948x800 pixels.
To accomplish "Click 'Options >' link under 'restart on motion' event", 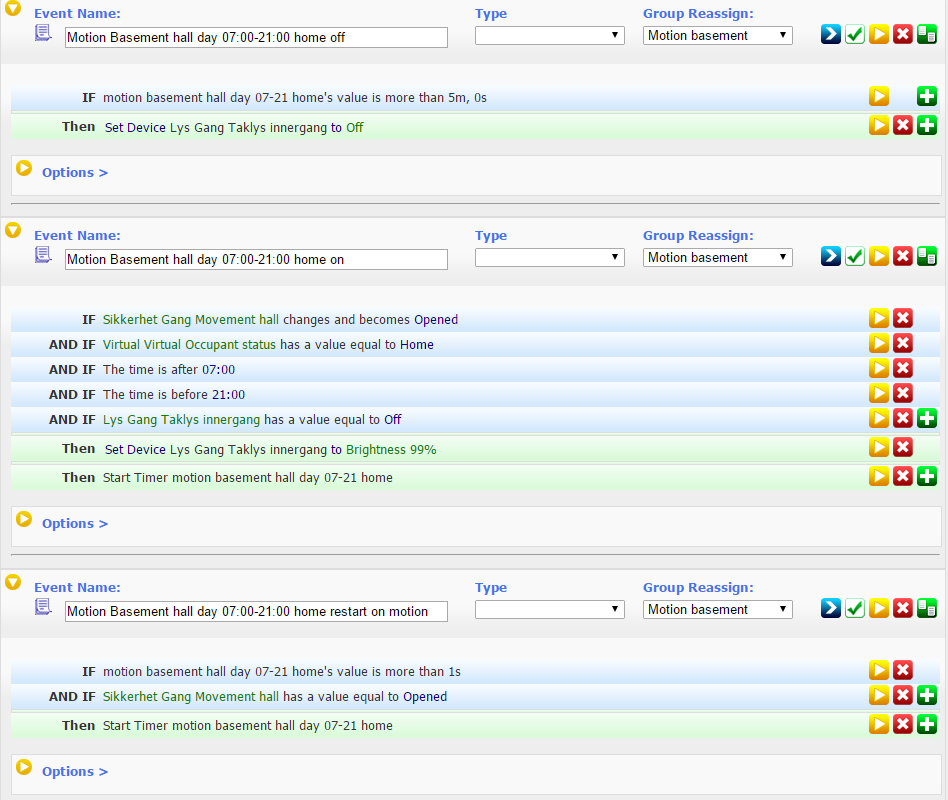I will pos(75,771).
